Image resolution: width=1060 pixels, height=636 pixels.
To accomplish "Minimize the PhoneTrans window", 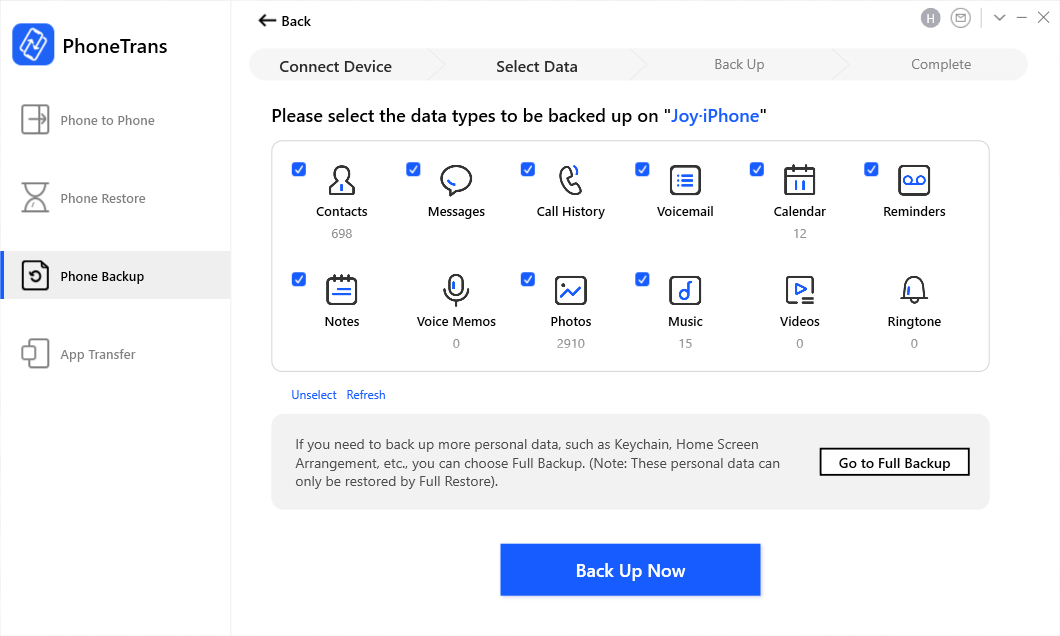I will point(1021,18).
